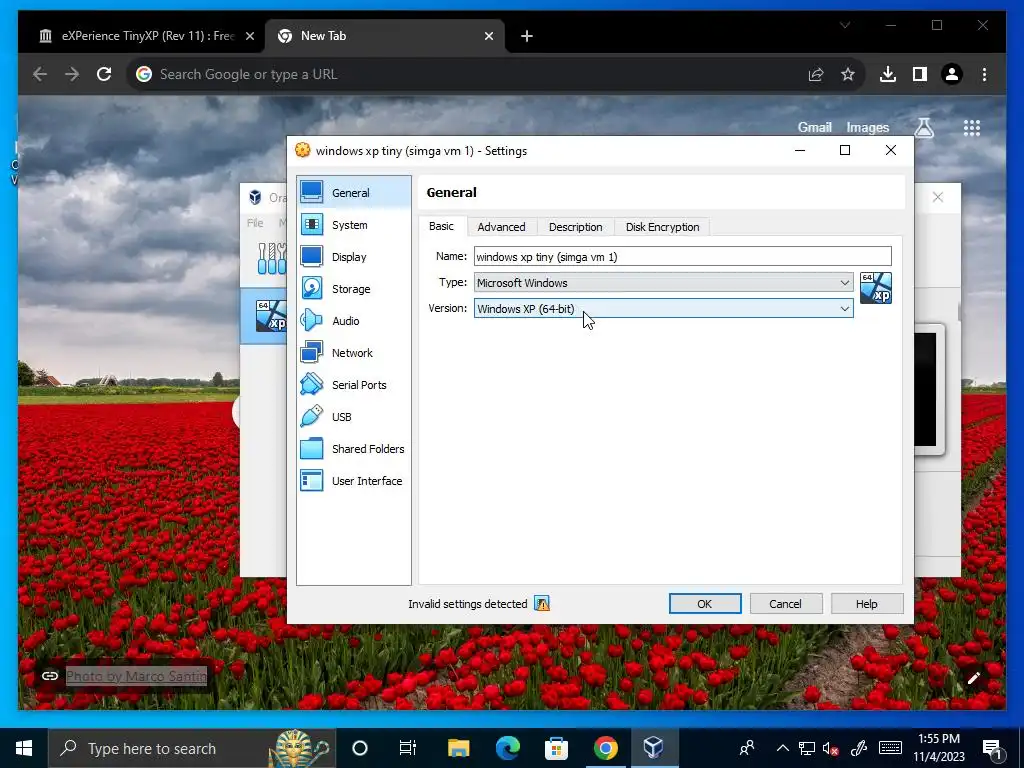Screen dimensions: 1024x768
Task: Open the Search Labs flask icon
Action: click(924, 127)
